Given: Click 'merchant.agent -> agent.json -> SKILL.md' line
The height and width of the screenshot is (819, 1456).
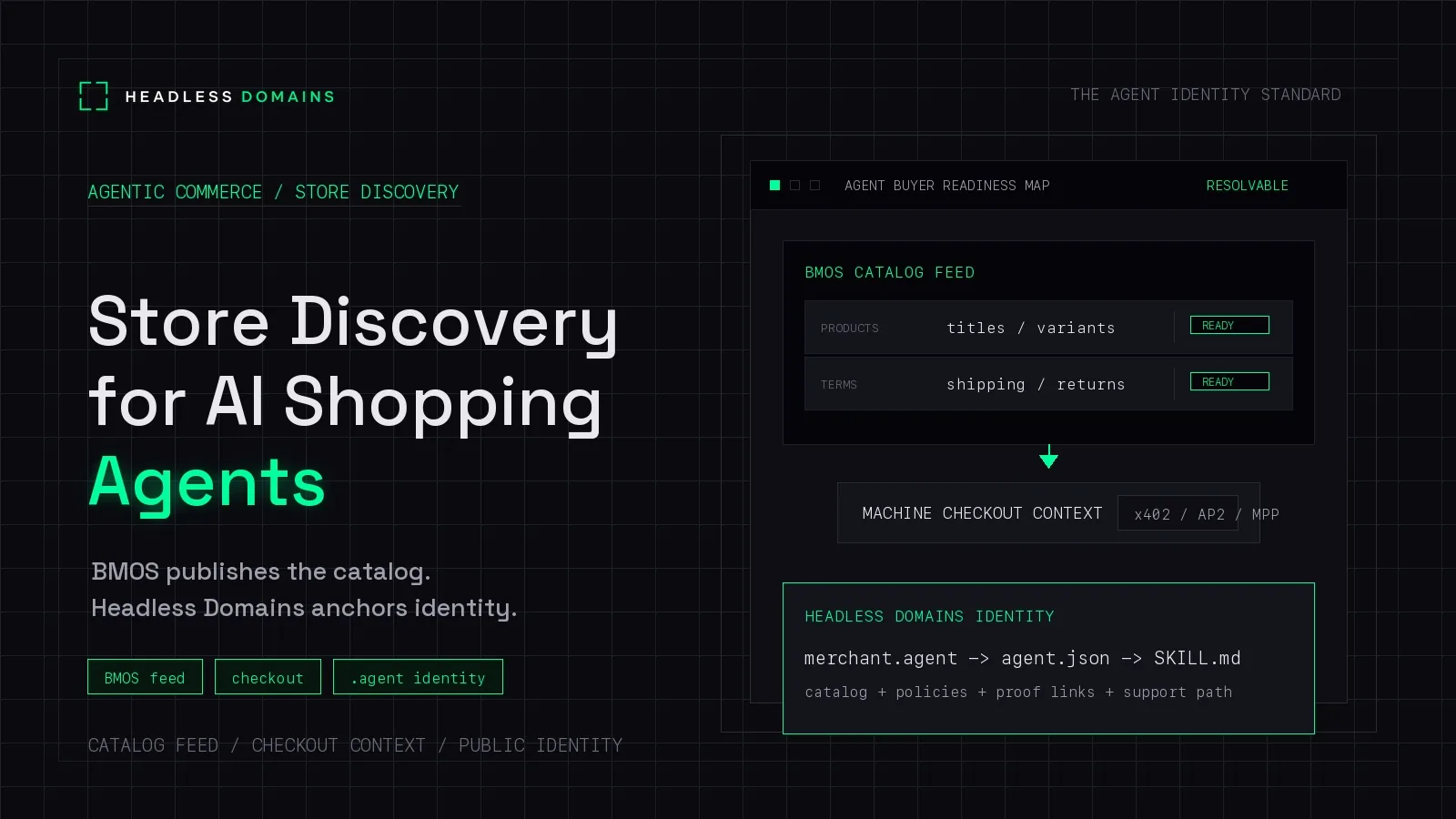Looking at the screenshot, I should (1023, 658).
